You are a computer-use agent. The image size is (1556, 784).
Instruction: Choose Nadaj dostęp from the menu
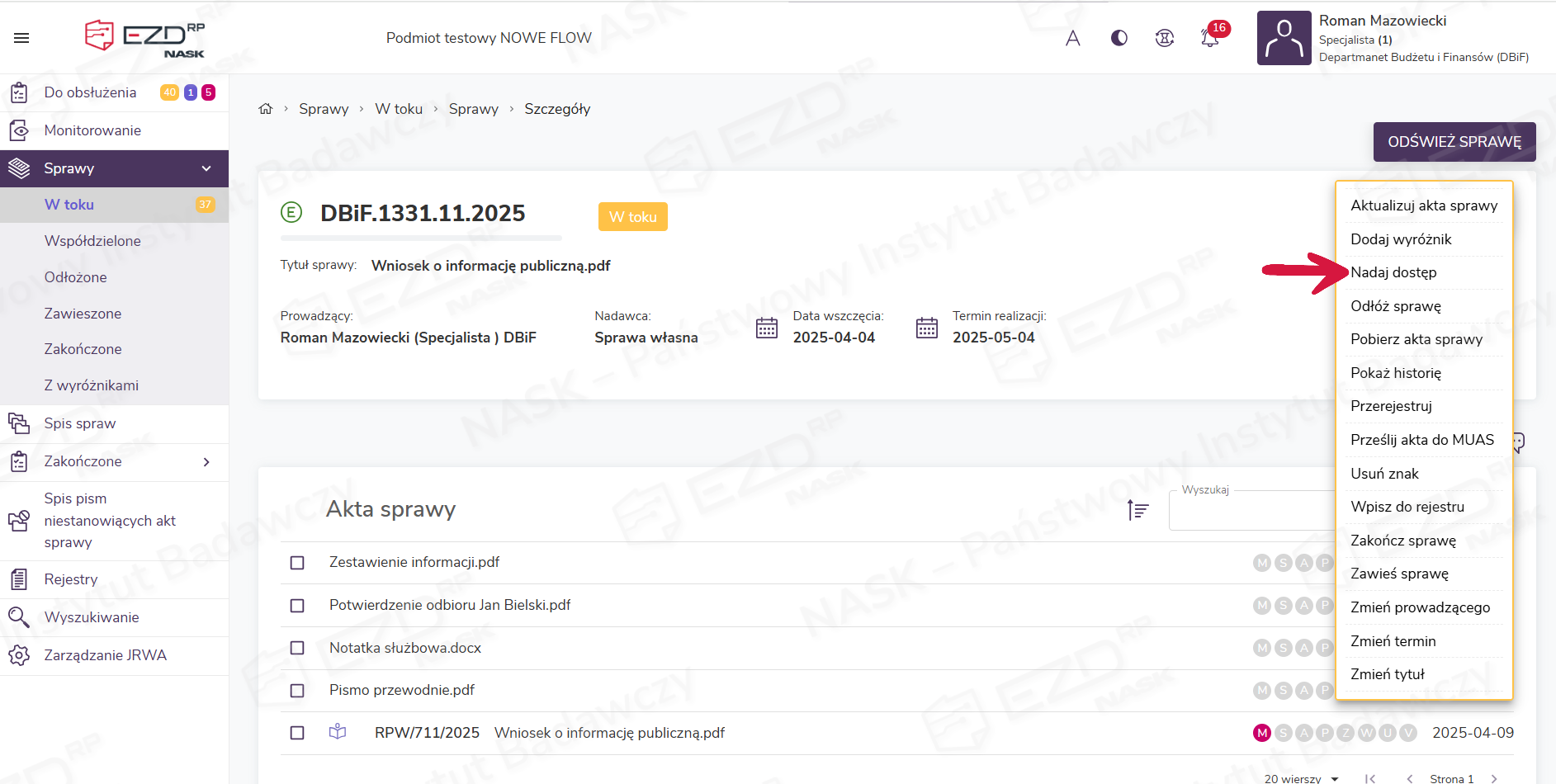(x=1393, y=272)
